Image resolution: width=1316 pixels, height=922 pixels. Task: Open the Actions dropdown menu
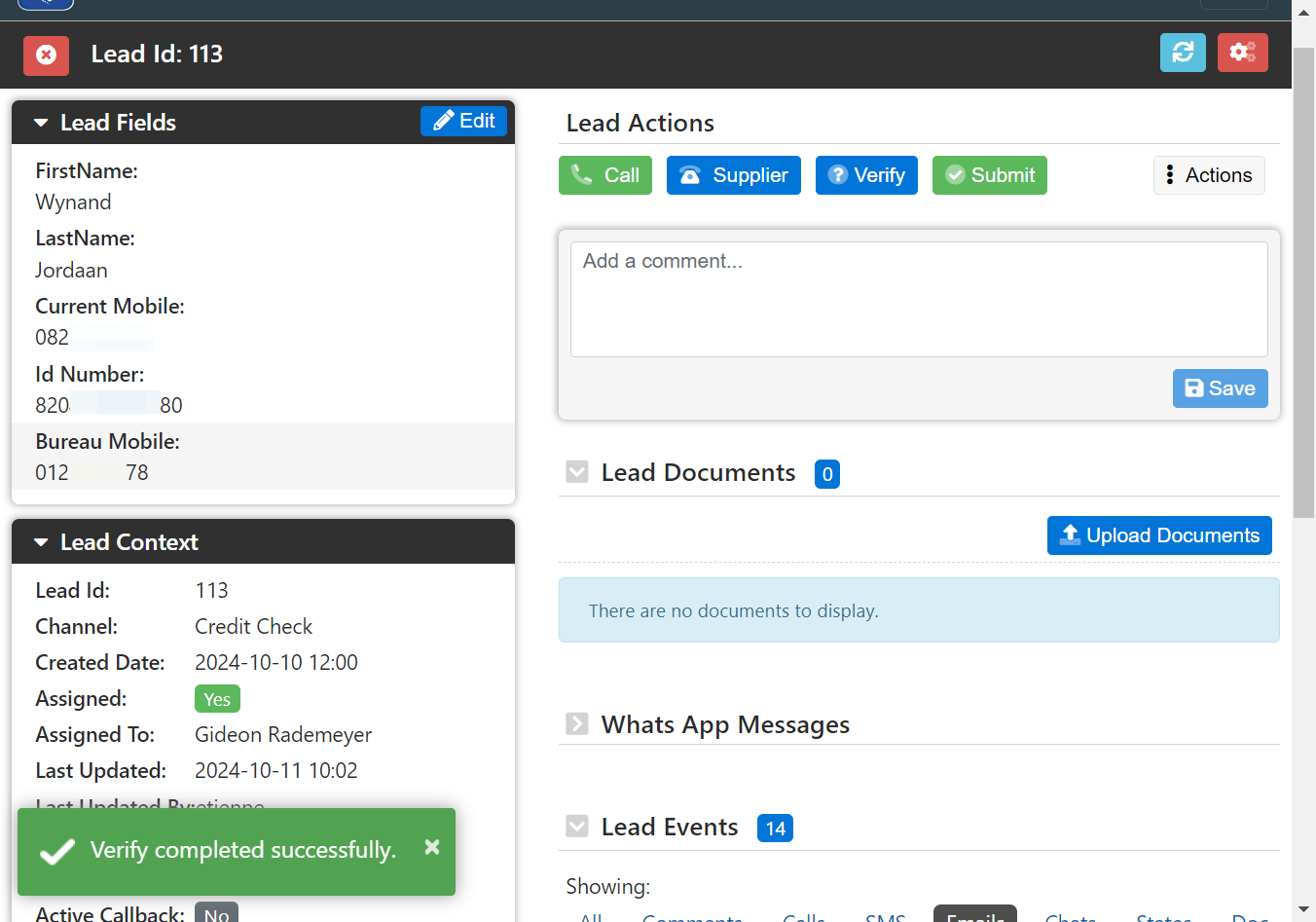pyautogui.click(x=1209, y=175)
